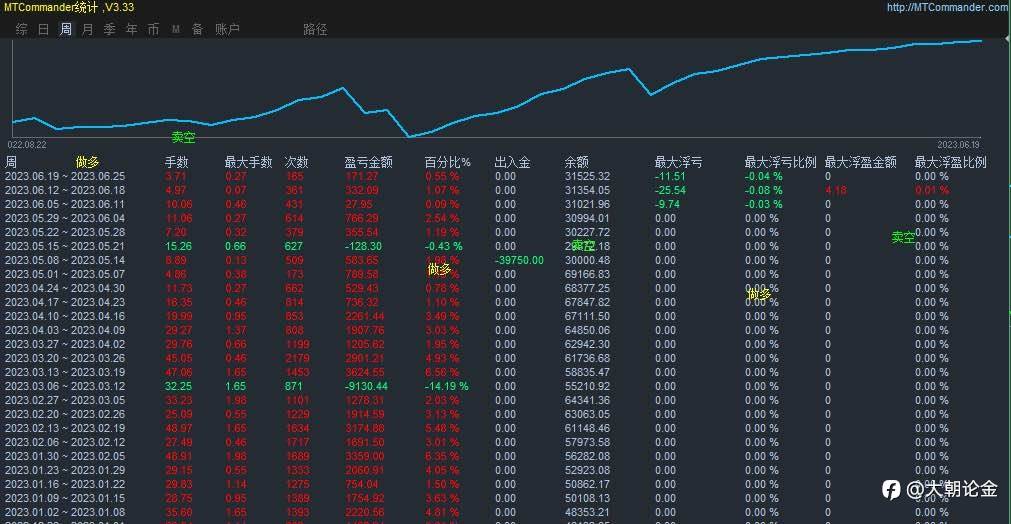Open the 月 monthly tab

(x=88, y=29)
